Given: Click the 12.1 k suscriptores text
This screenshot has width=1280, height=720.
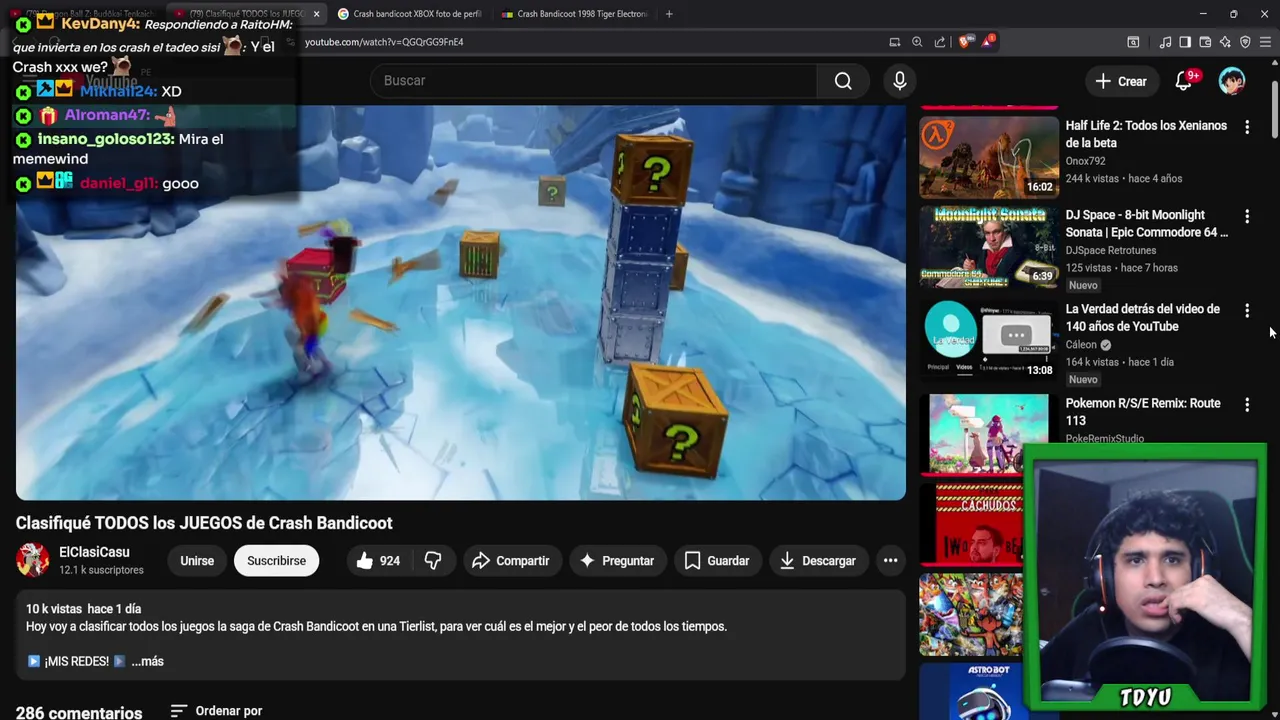Looking at the screenshot, I should pyautogui.click(x=101, y=570).
